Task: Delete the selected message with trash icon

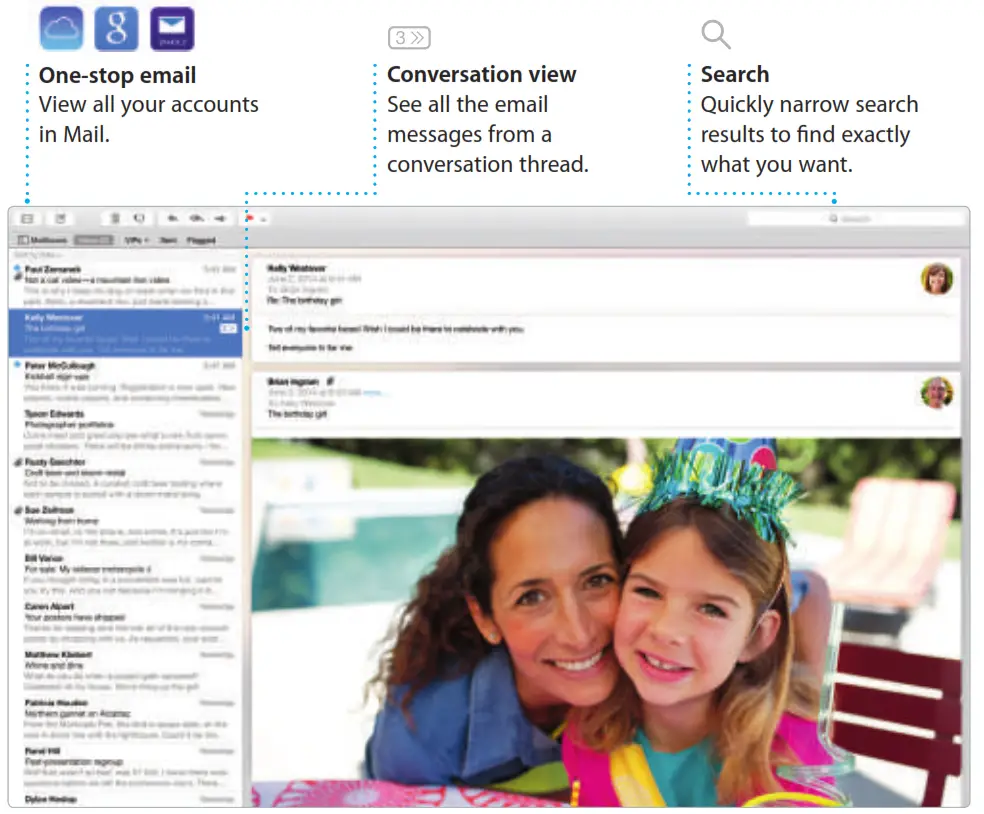Action: [x=115, y=218]
